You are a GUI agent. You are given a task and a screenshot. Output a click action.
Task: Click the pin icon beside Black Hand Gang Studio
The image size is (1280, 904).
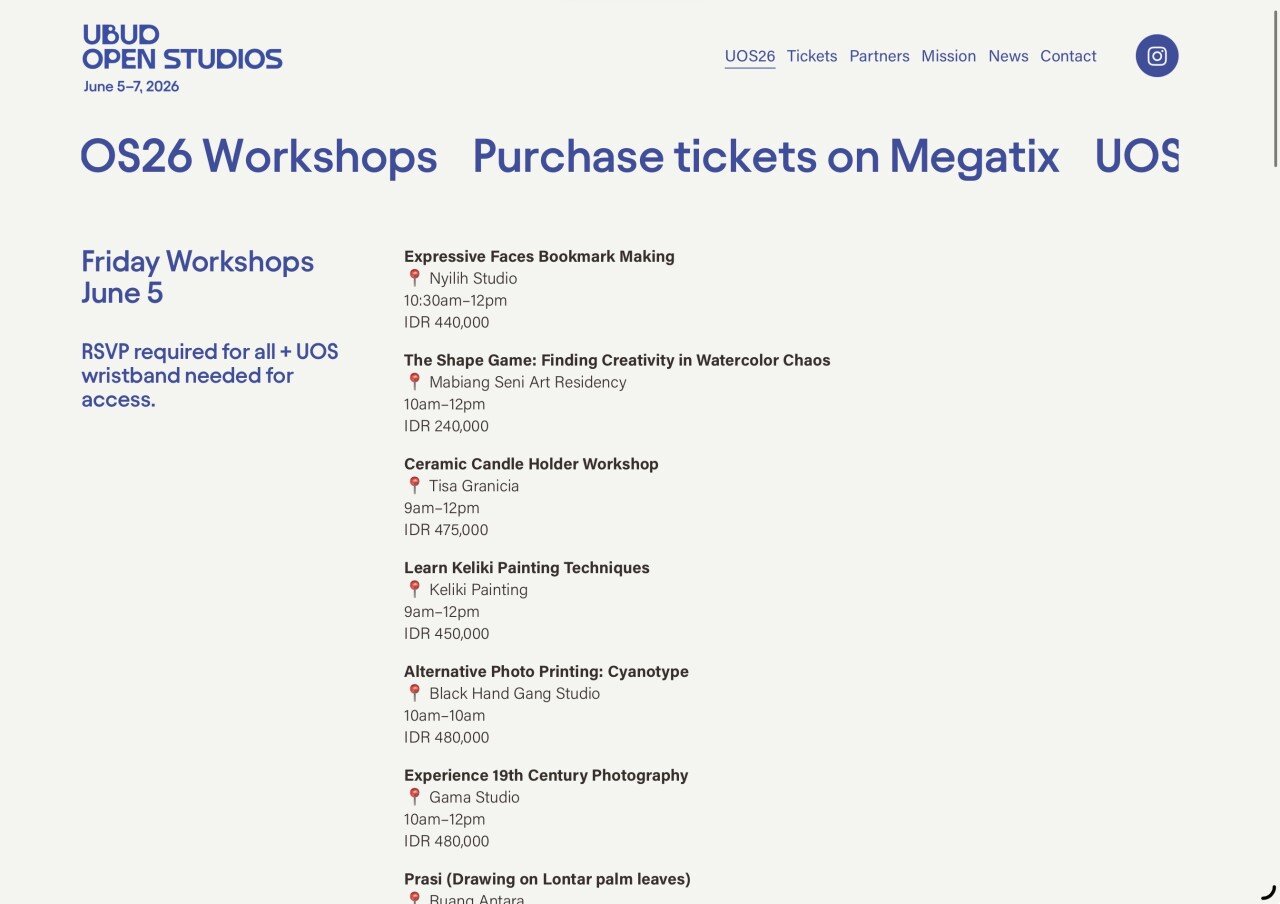[x=414, y=694]
